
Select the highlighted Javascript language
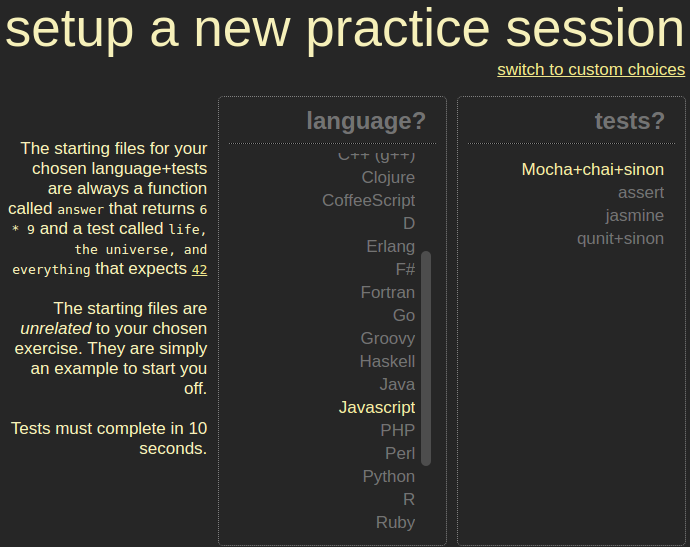click(376, 407)
